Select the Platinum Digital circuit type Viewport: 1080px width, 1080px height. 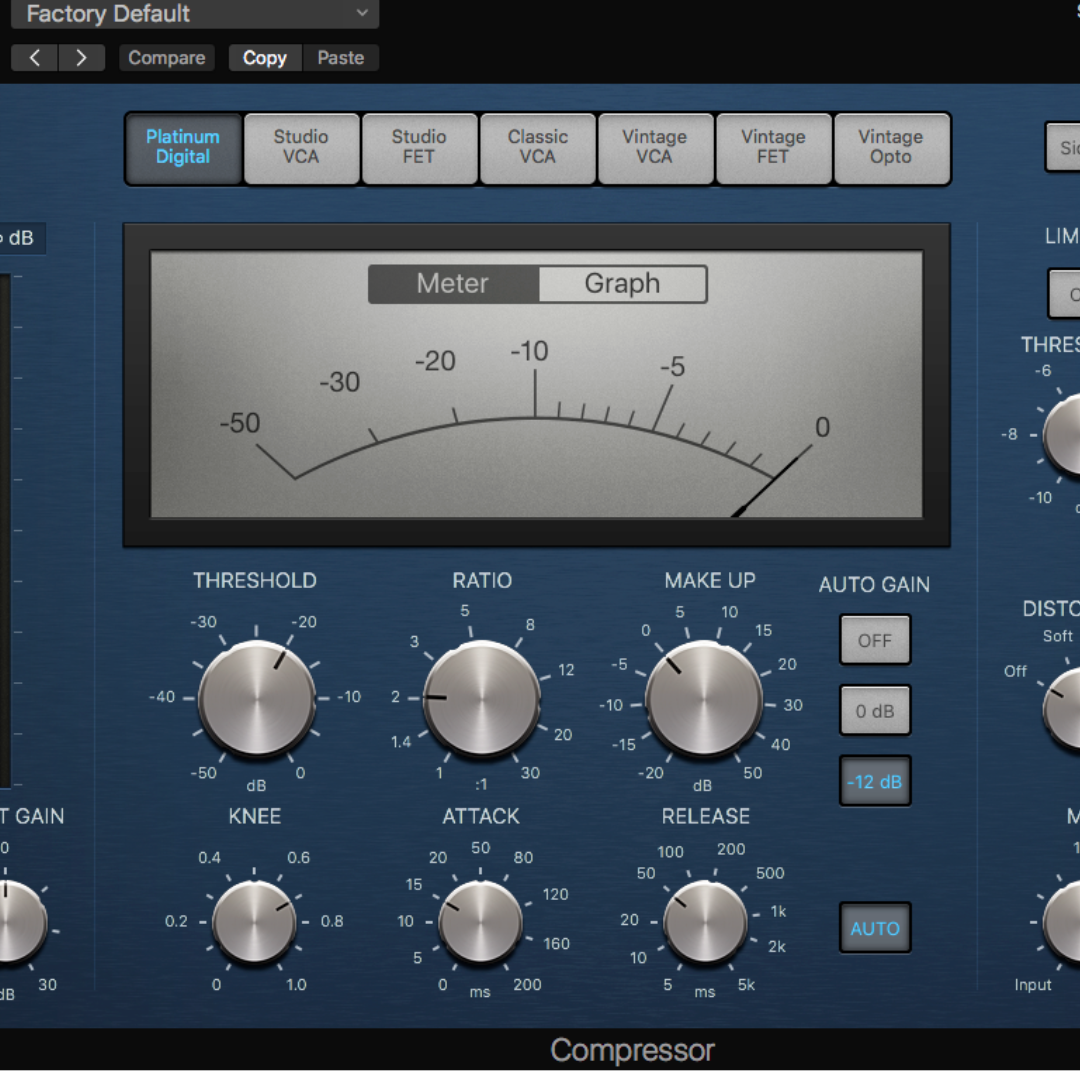(x=183, y=148)
